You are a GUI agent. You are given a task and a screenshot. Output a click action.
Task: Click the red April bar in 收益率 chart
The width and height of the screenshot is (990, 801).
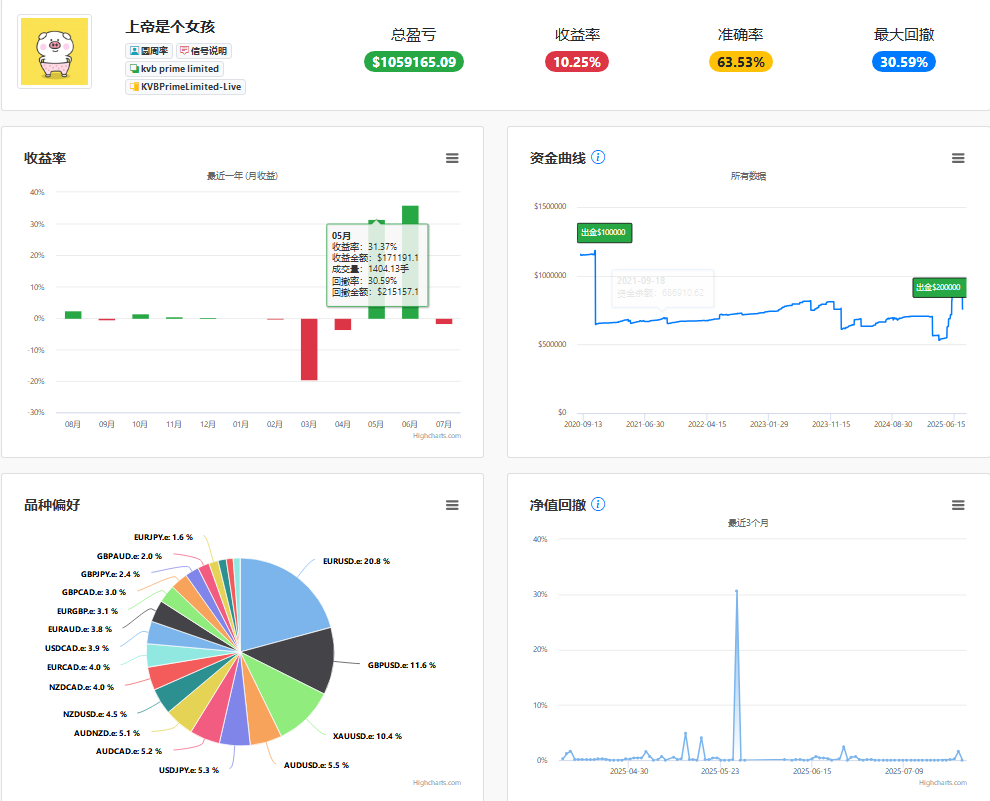click(x=343, y=324)
